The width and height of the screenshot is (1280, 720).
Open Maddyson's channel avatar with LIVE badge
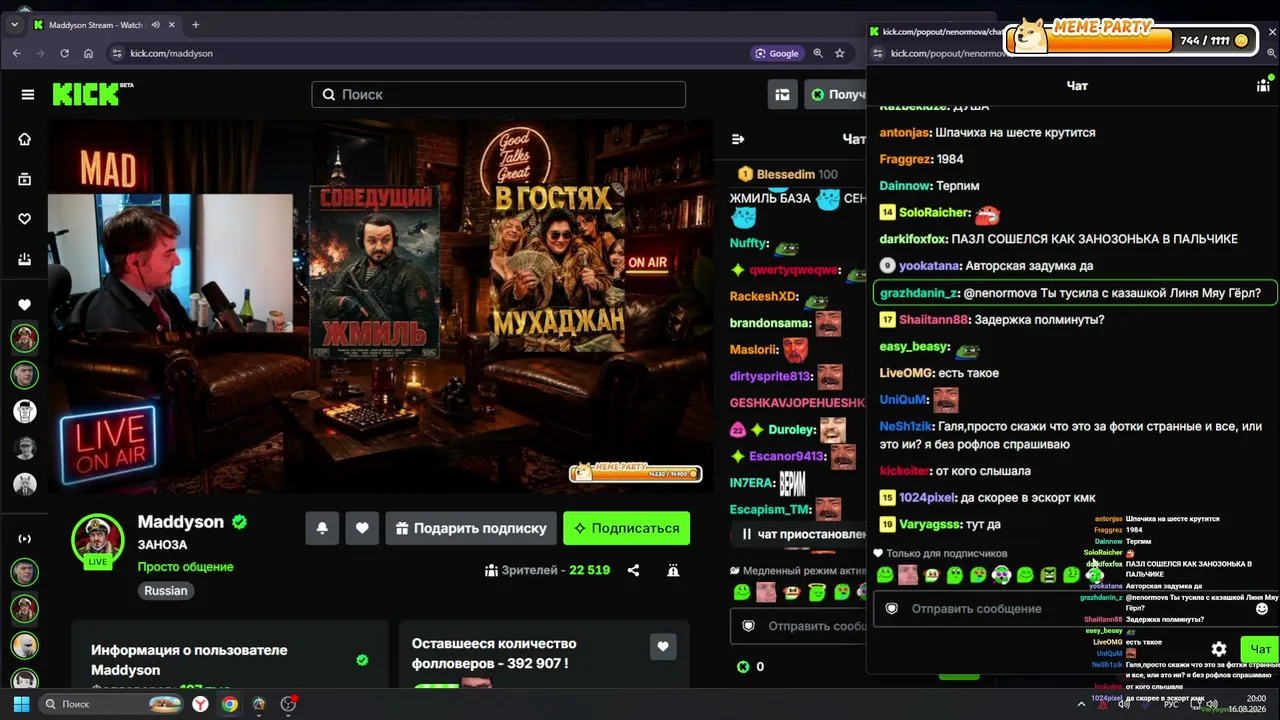click(98, 541)
